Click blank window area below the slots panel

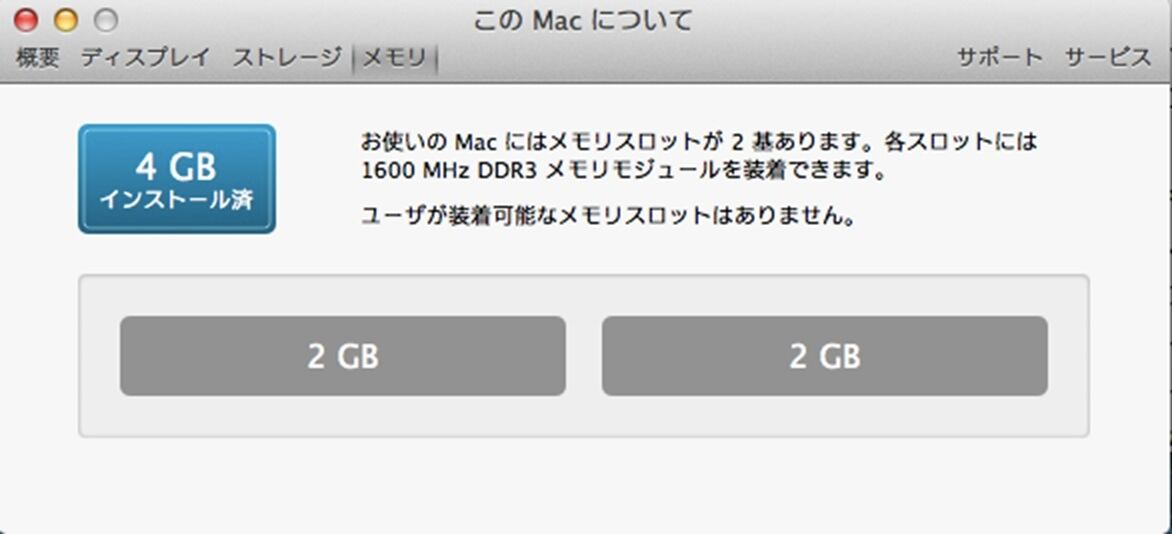pyautogui.click(x=584, y=485)
